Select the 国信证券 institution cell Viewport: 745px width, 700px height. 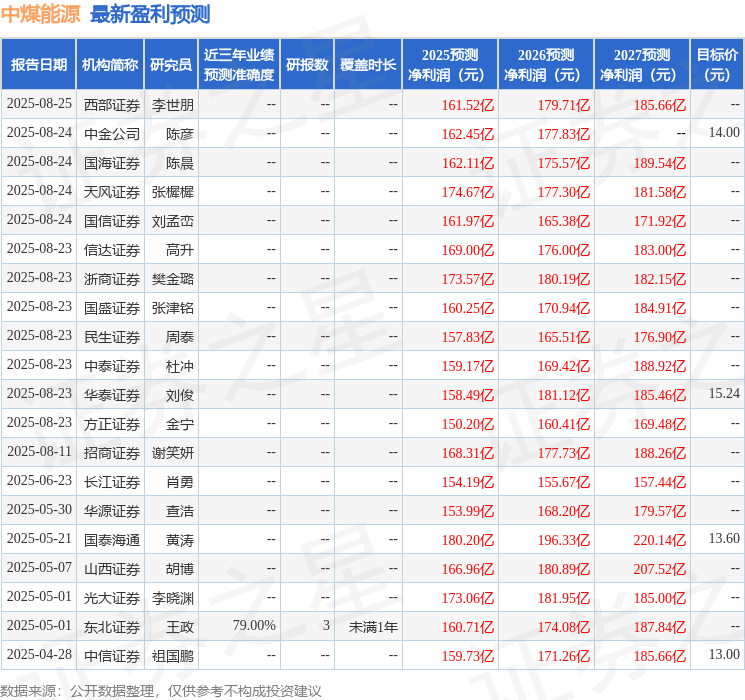click(x=112, y=221)
